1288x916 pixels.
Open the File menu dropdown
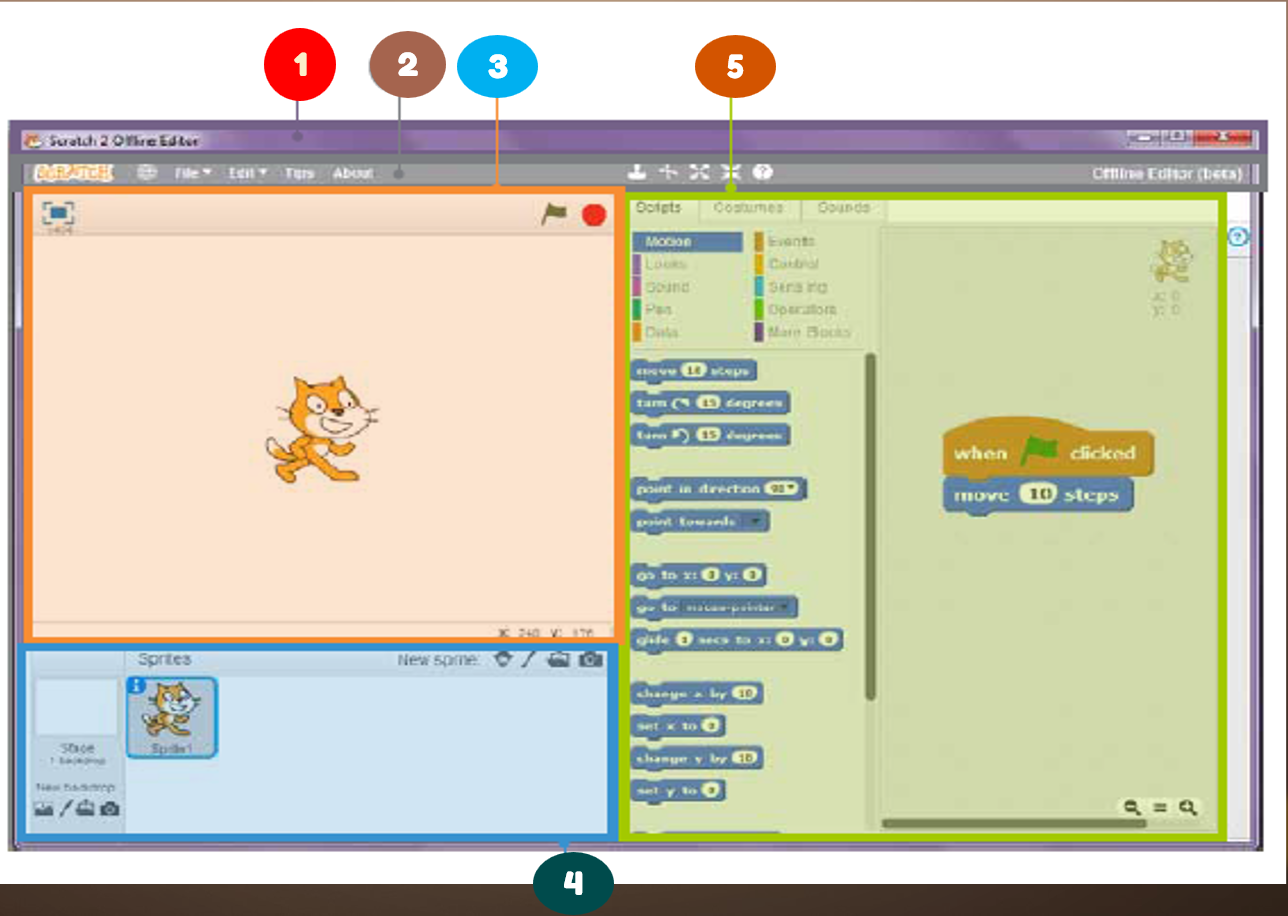pyautogui.click(x=193, y=173)
